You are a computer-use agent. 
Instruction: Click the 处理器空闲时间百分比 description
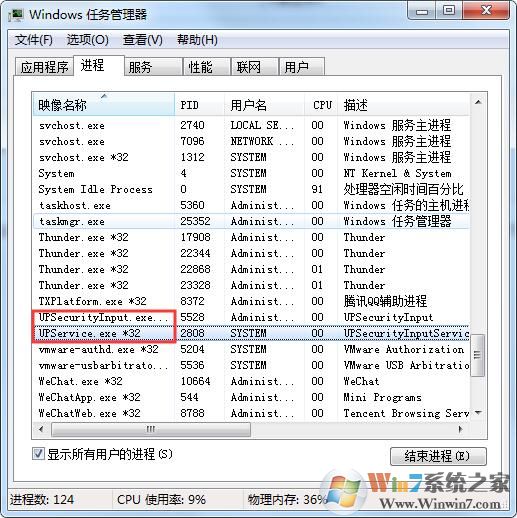coord(403,189)
